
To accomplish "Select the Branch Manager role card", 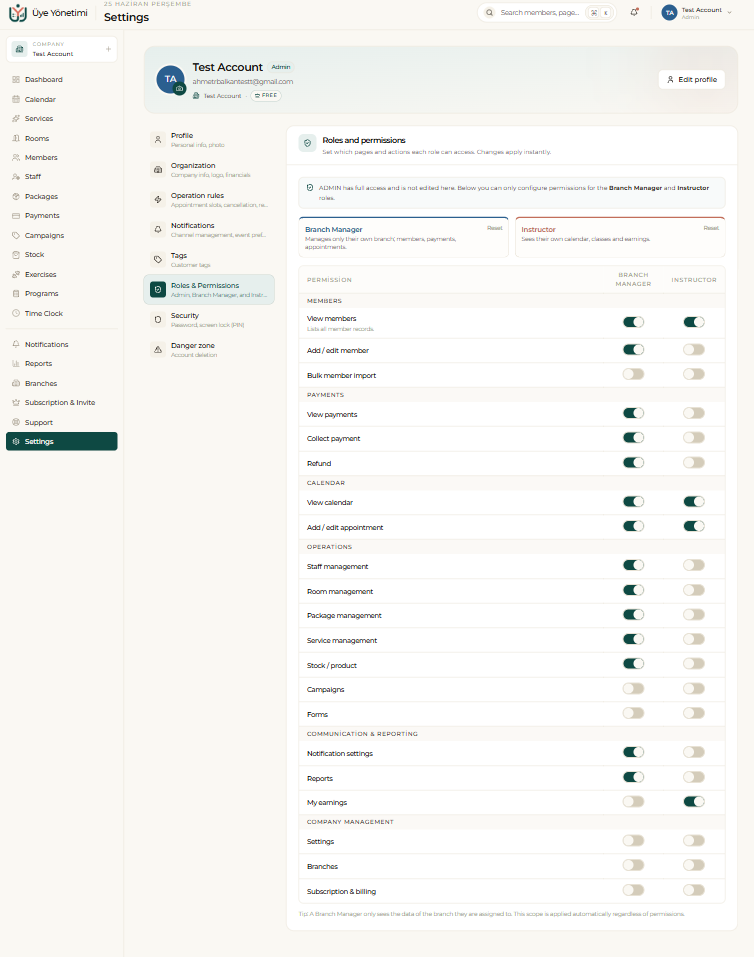I will coord(404,237).
